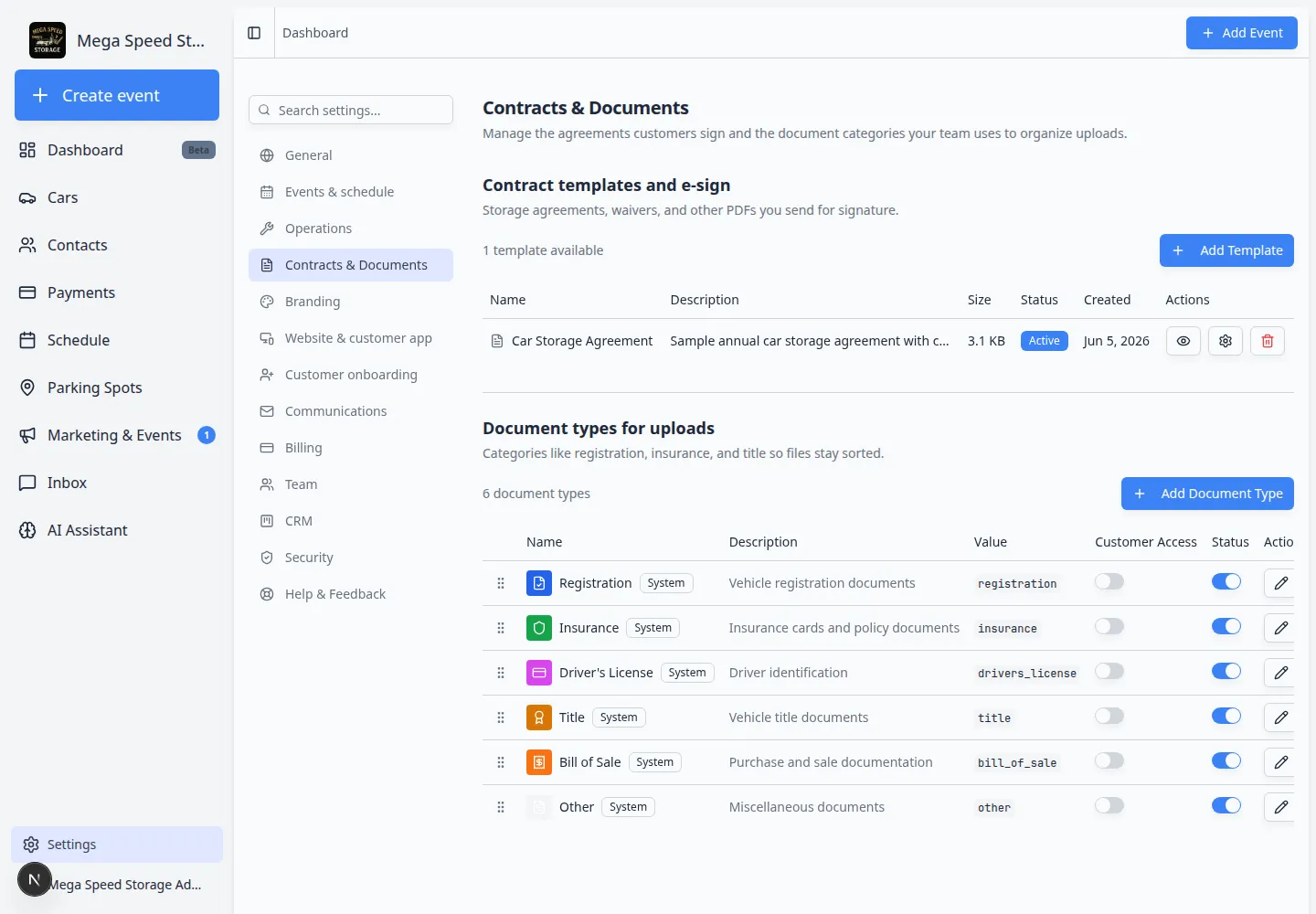The width and height of the screenshot is (1316, 914).
Task: Open Team settings
Action: [351, 484]
